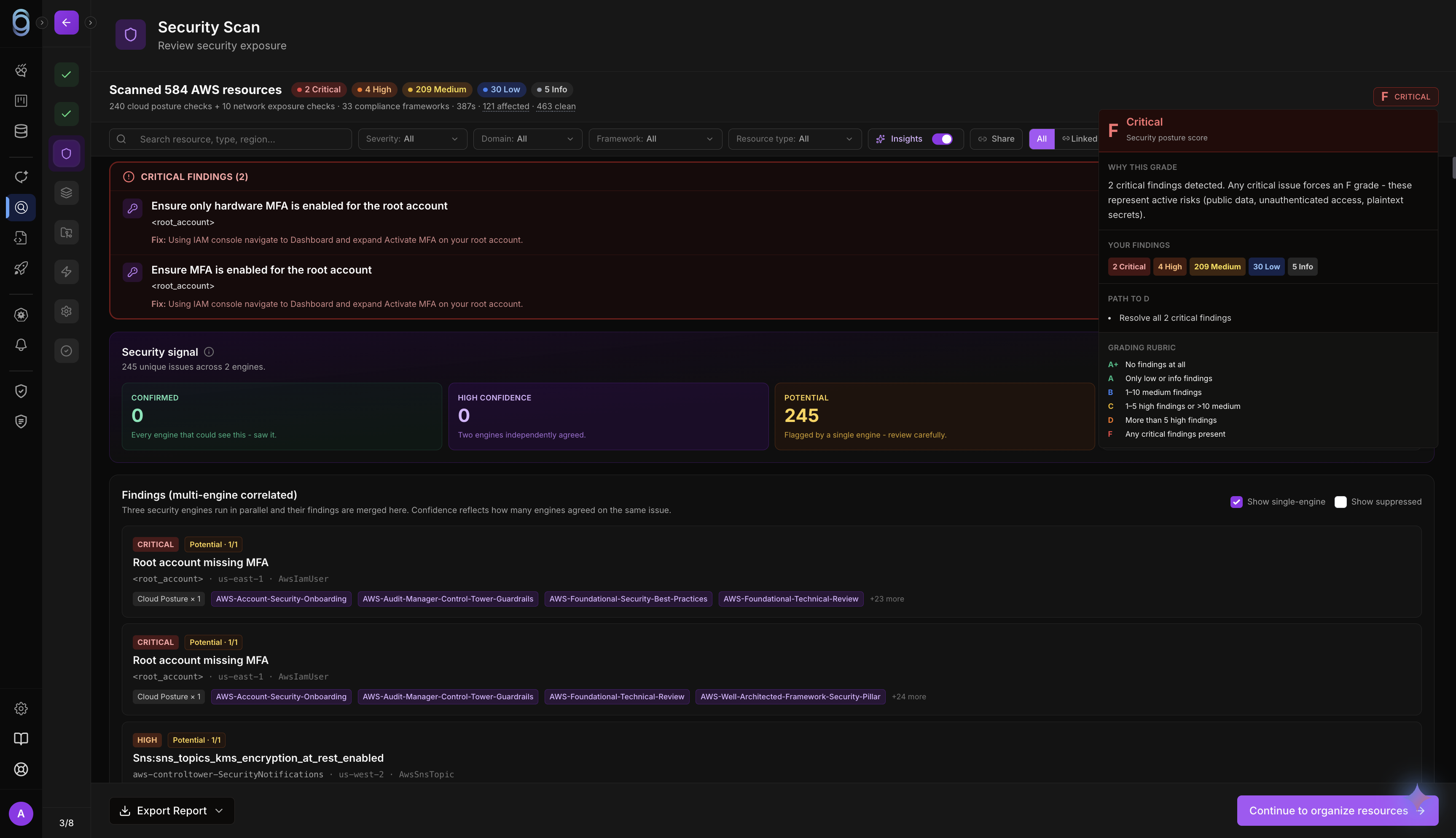Click Continue to organize resources button

pos(1338,810)
